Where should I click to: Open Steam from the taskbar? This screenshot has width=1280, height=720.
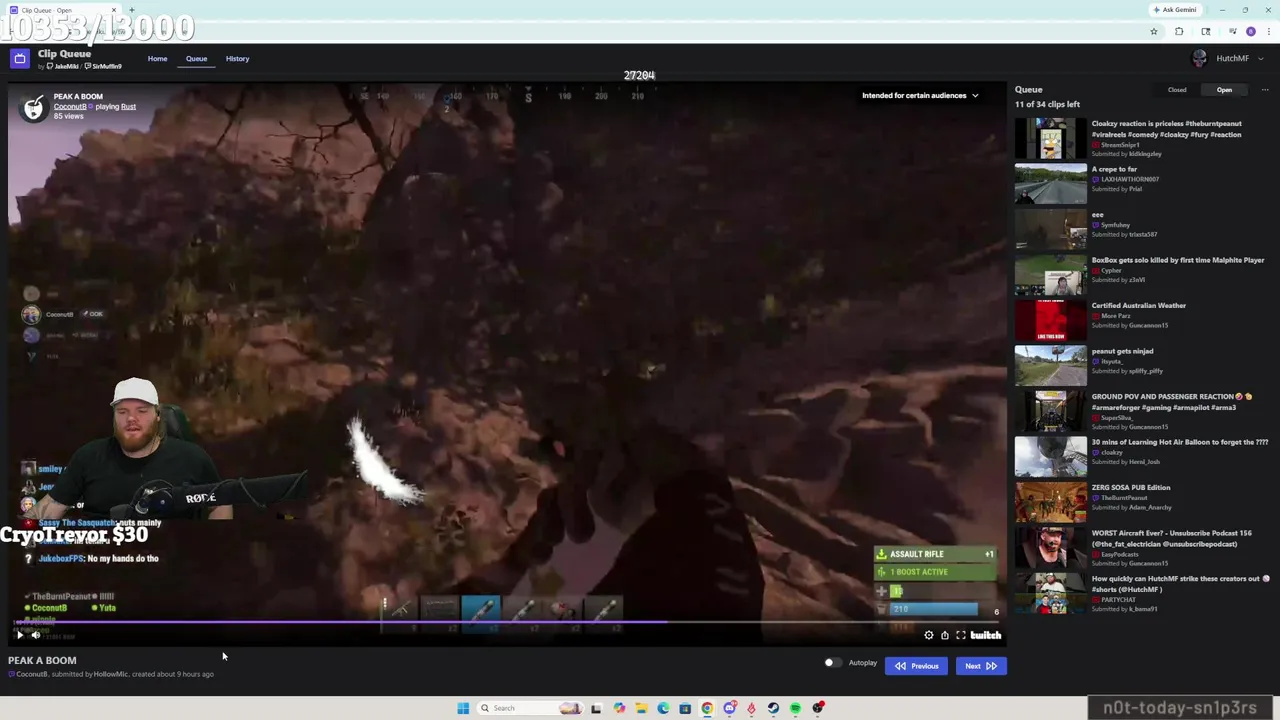(x=773, y=708)
